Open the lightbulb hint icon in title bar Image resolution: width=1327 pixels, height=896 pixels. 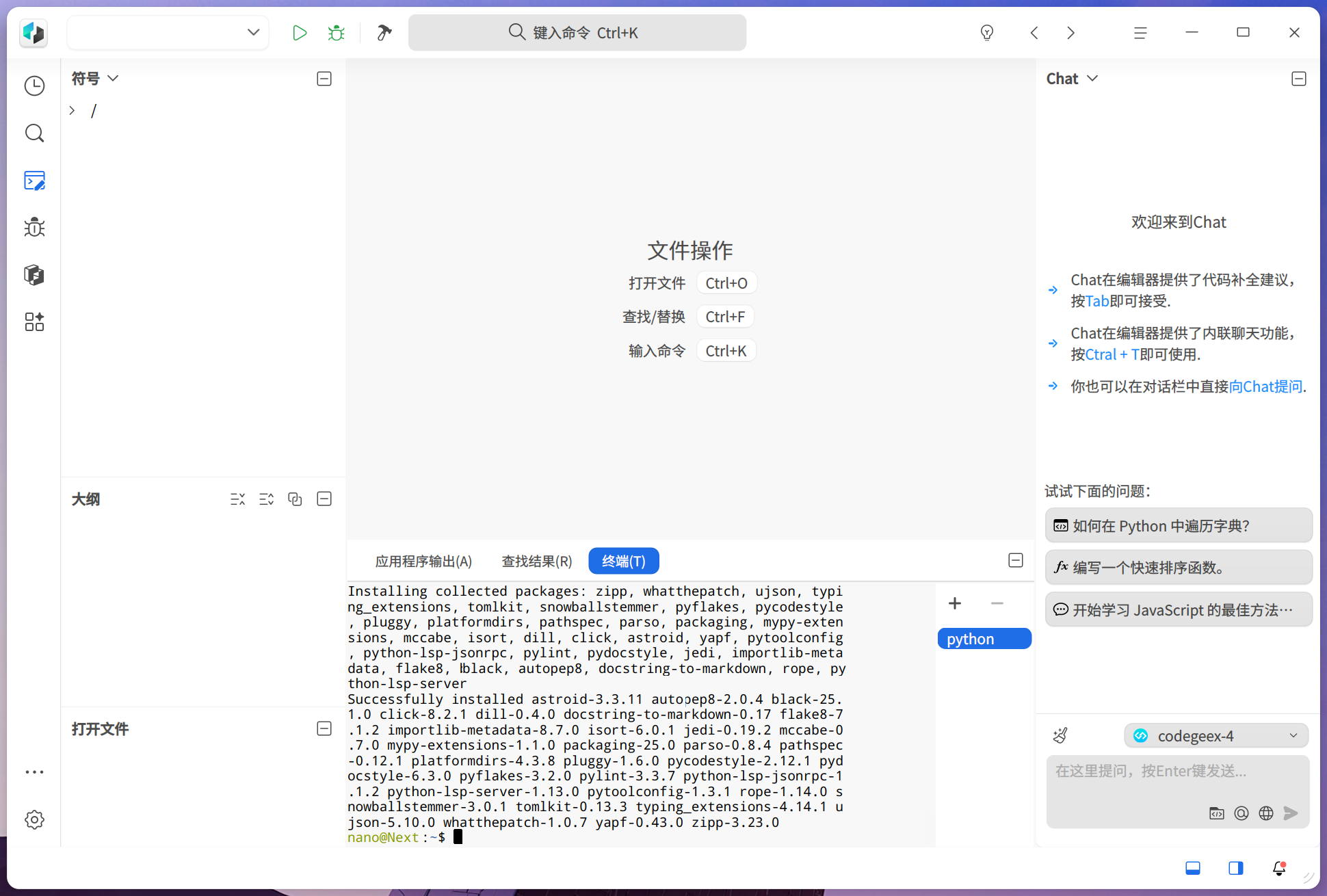(x=986, y=33)
